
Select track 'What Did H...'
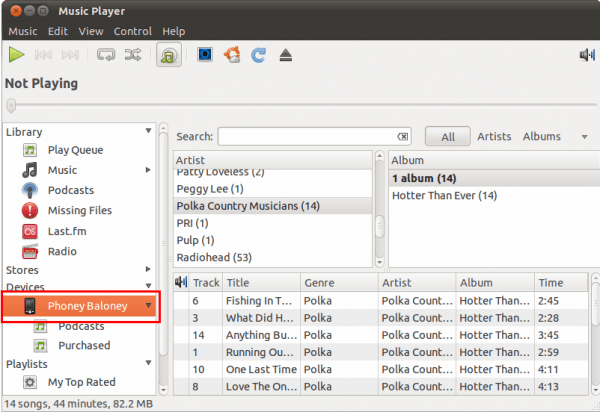pos(381,318)
